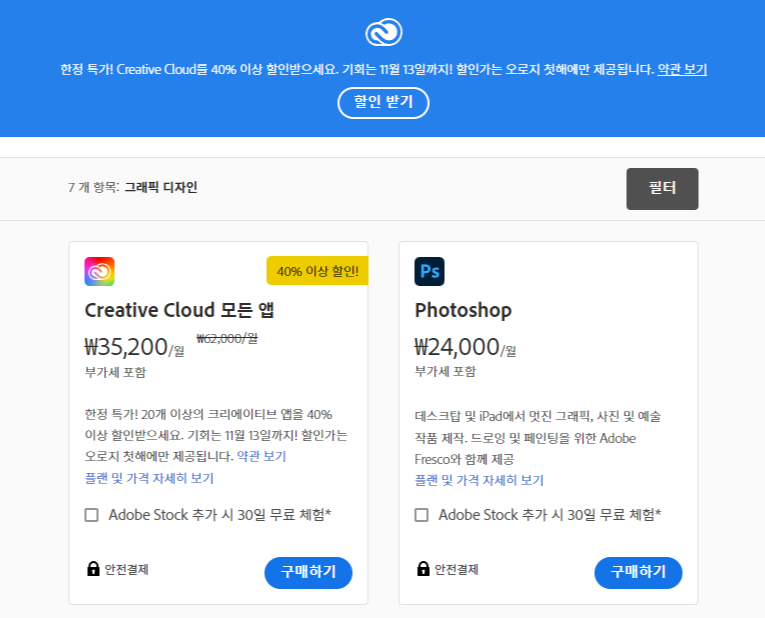Click 부가세 포함 under the ₩35,200 price
The width and height of the screenshot is (765, 618).
point(115,372)
